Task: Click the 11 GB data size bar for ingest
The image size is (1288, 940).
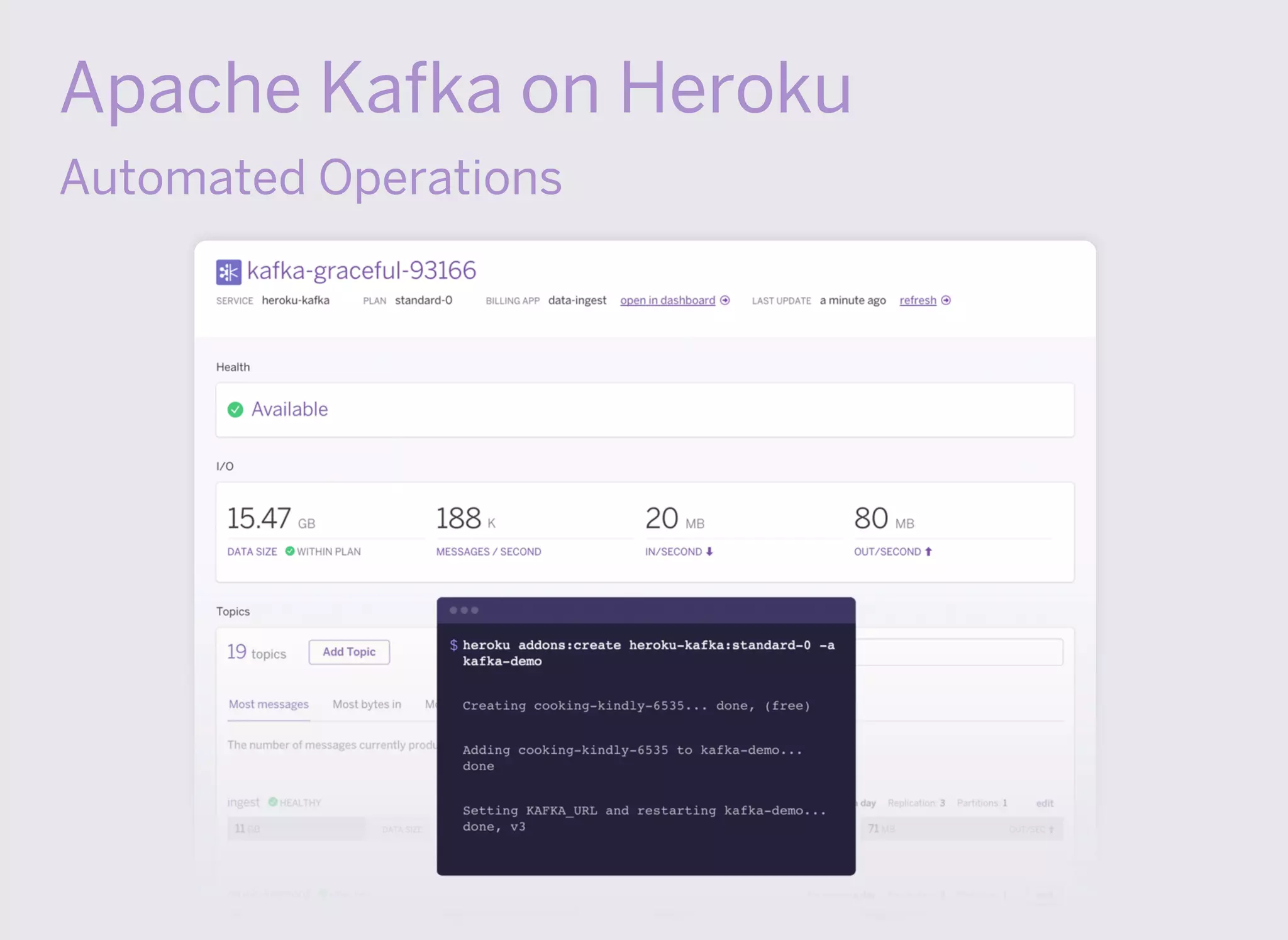Action: pos(296,829)
